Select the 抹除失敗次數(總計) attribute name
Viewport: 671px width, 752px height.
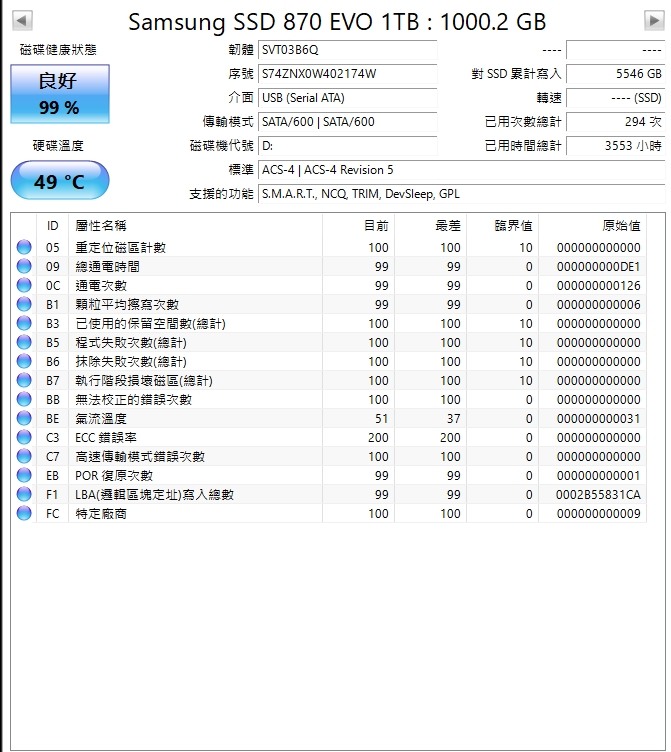click(131, 362)
